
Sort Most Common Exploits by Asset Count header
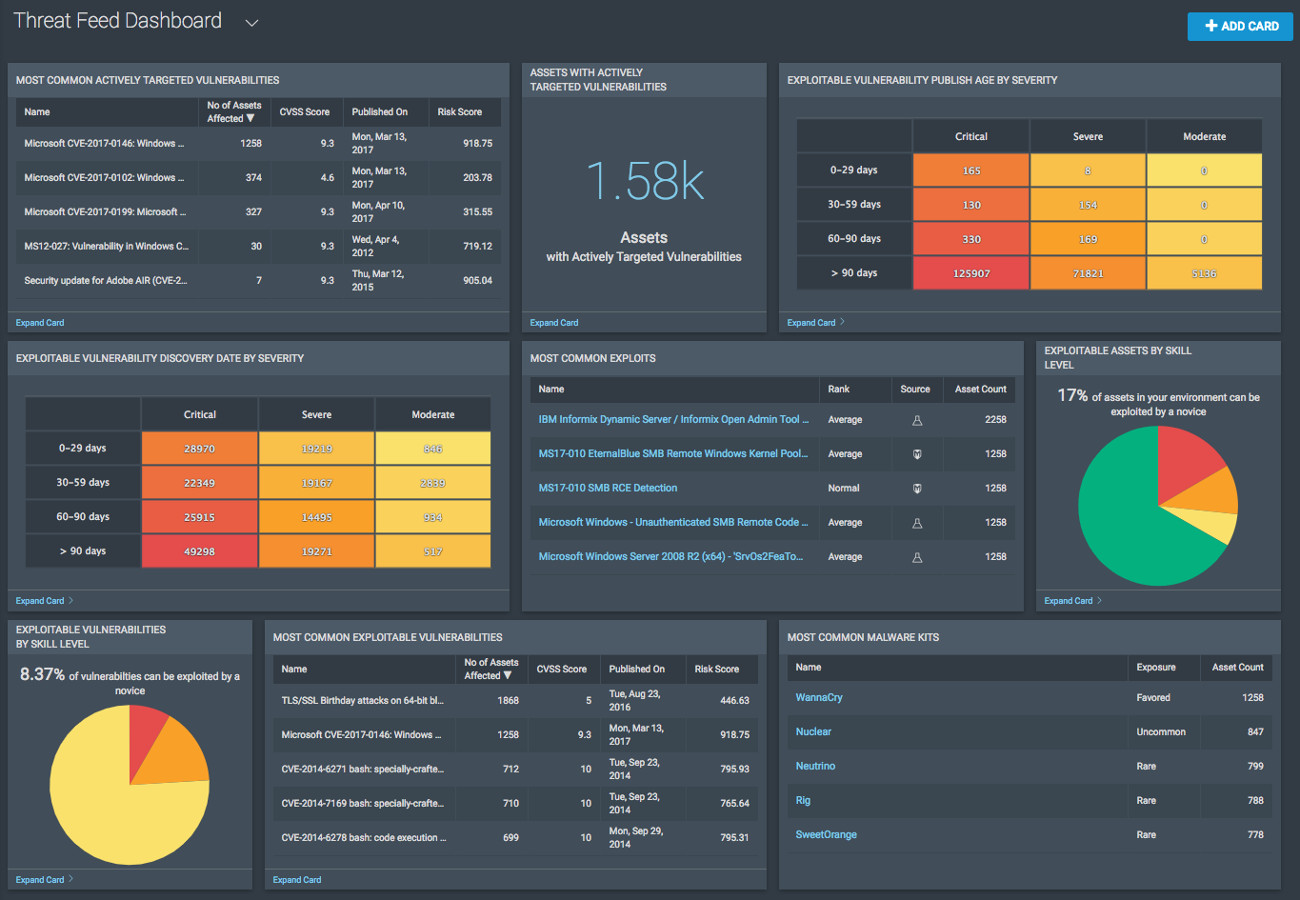(980, 389)
